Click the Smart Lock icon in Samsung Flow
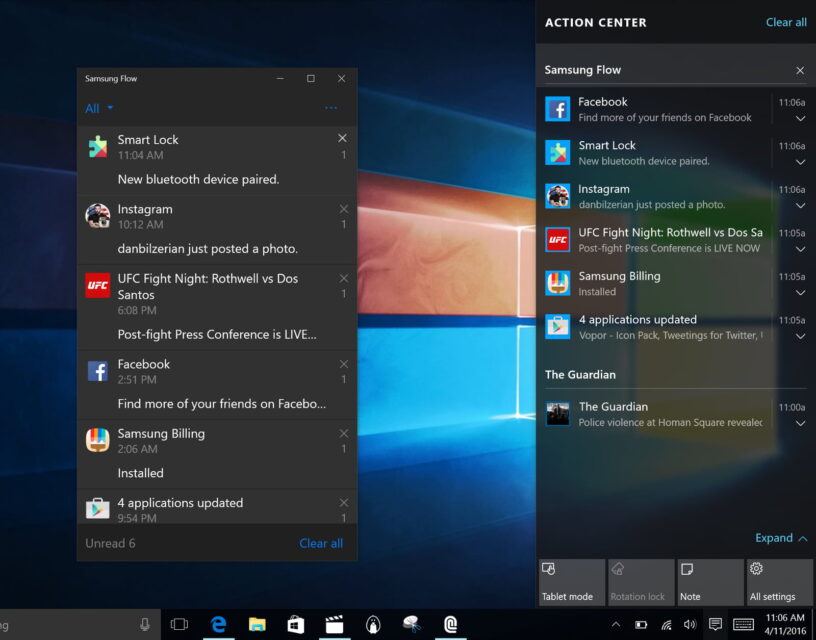816x640 pixels. click(97, 147)
